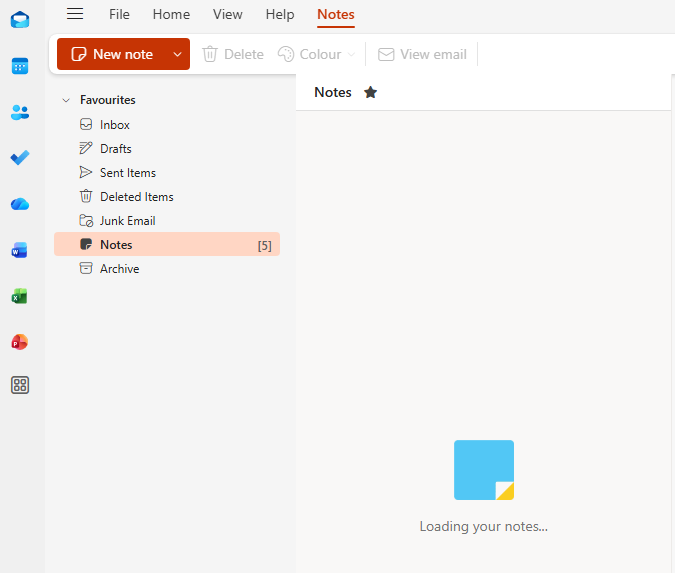Launch PowerPoint from the sidebar
The height and width of the screenshot is (573, 675).
20,342
